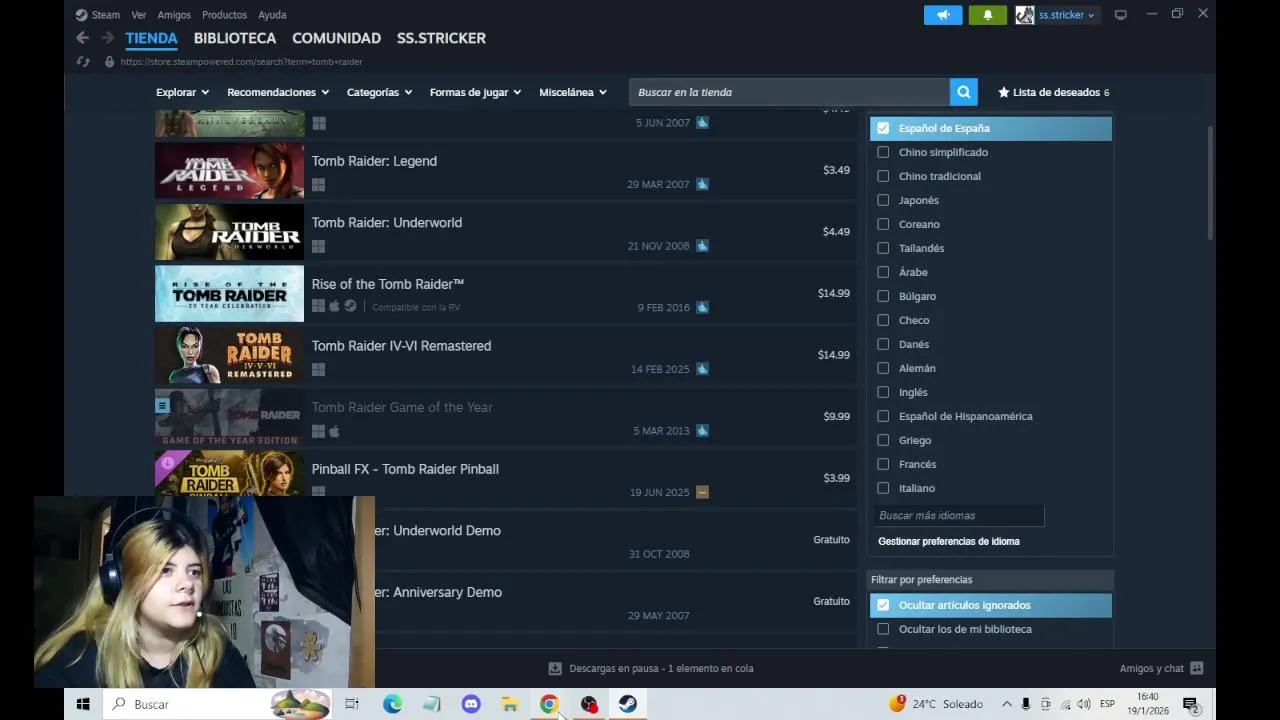Expand the Explorar dropdown
Image resolution: width=1280 pixels, height=720 pixels.
[x=182, y=92]
